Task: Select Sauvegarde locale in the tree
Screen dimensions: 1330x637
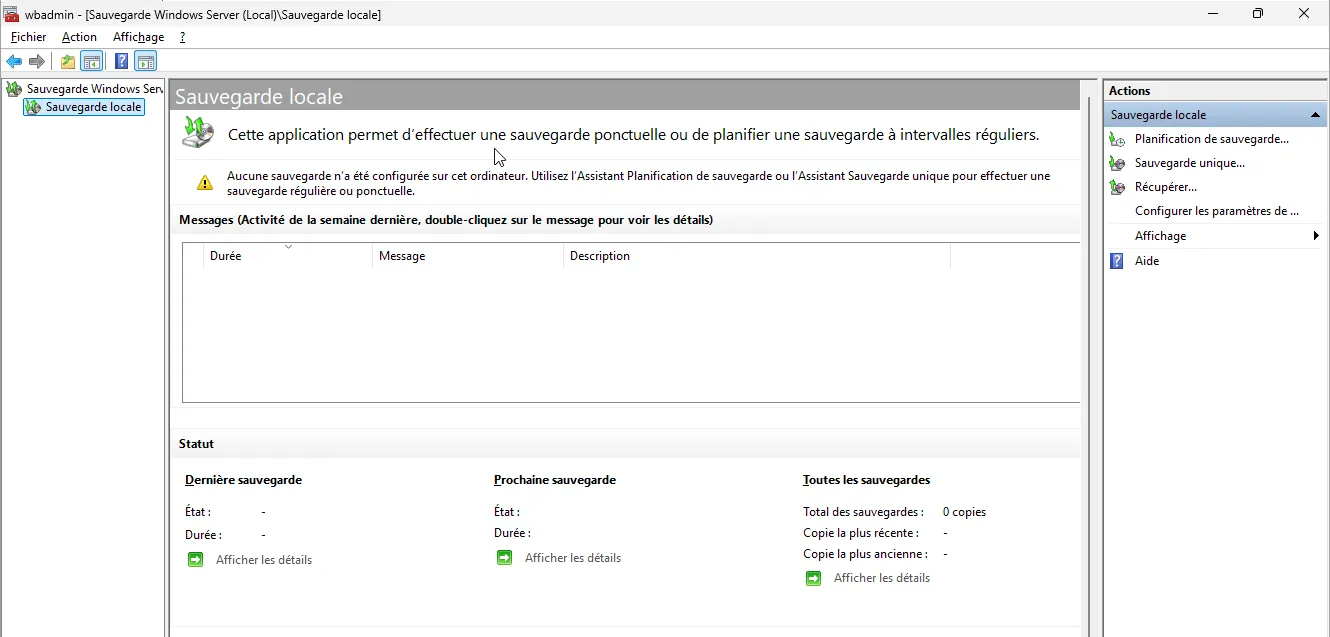Action: (x=93, y=107)
